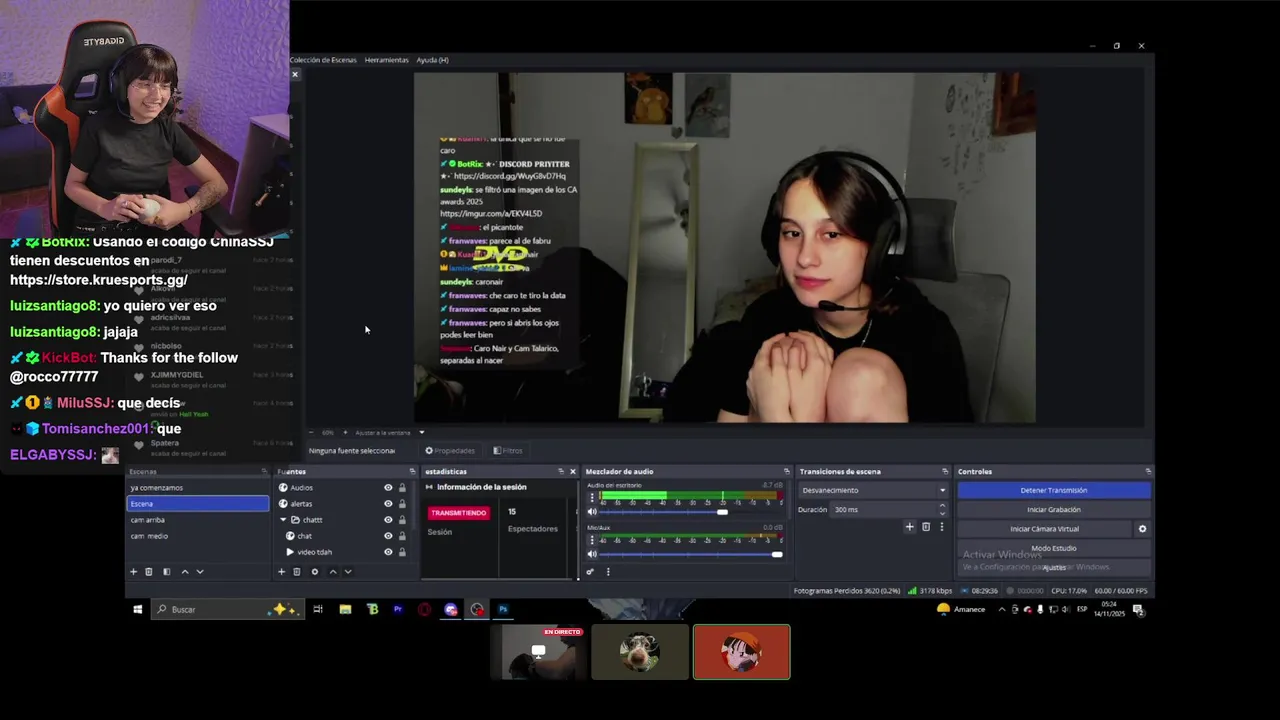This screenshot has height=720, width=1280.
Task: Toggle visibility of alertas source
Action: pos(388,504)
